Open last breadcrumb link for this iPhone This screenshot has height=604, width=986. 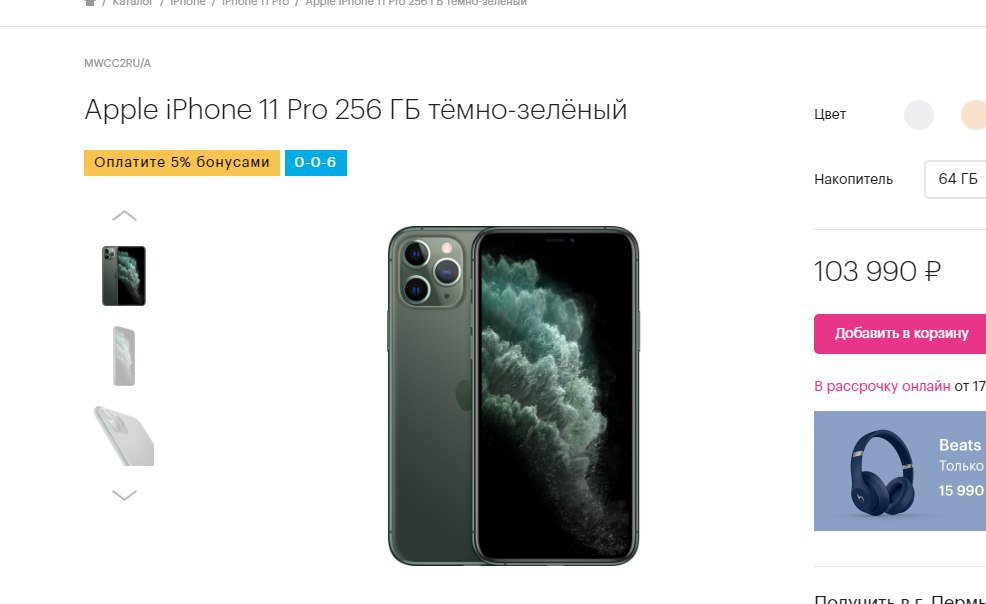pos(416,3)
